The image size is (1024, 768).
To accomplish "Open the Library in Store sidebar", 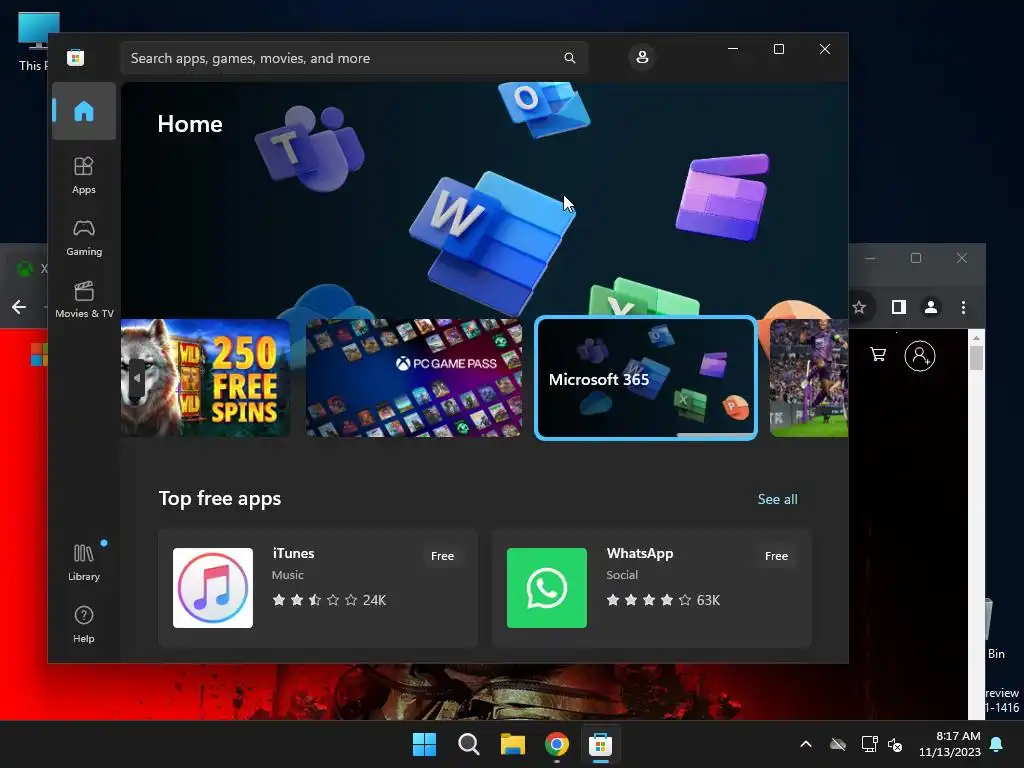I will point(84,562).
